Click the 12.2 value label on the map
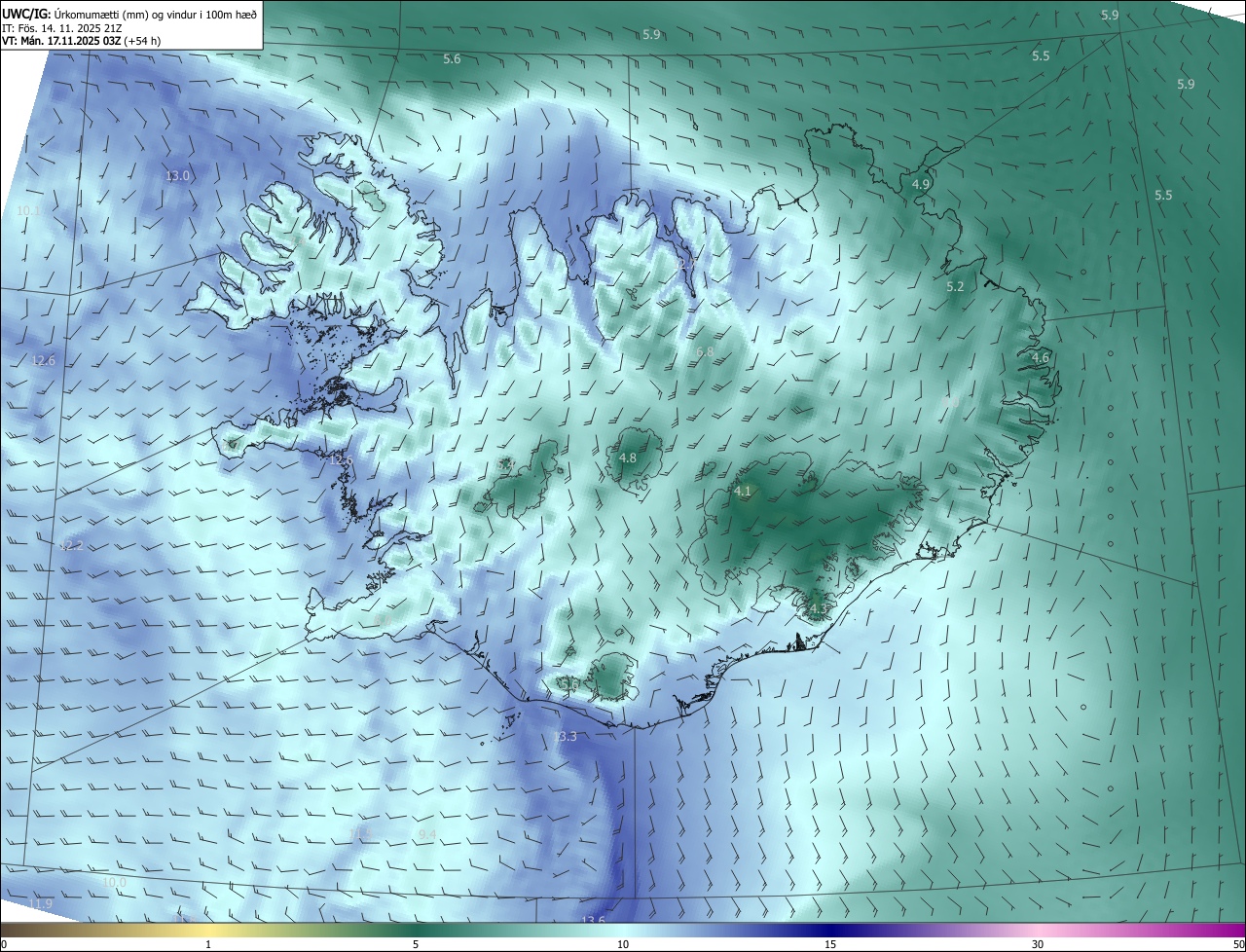The width and height of the screenshot is (1246, 952). 70,546
